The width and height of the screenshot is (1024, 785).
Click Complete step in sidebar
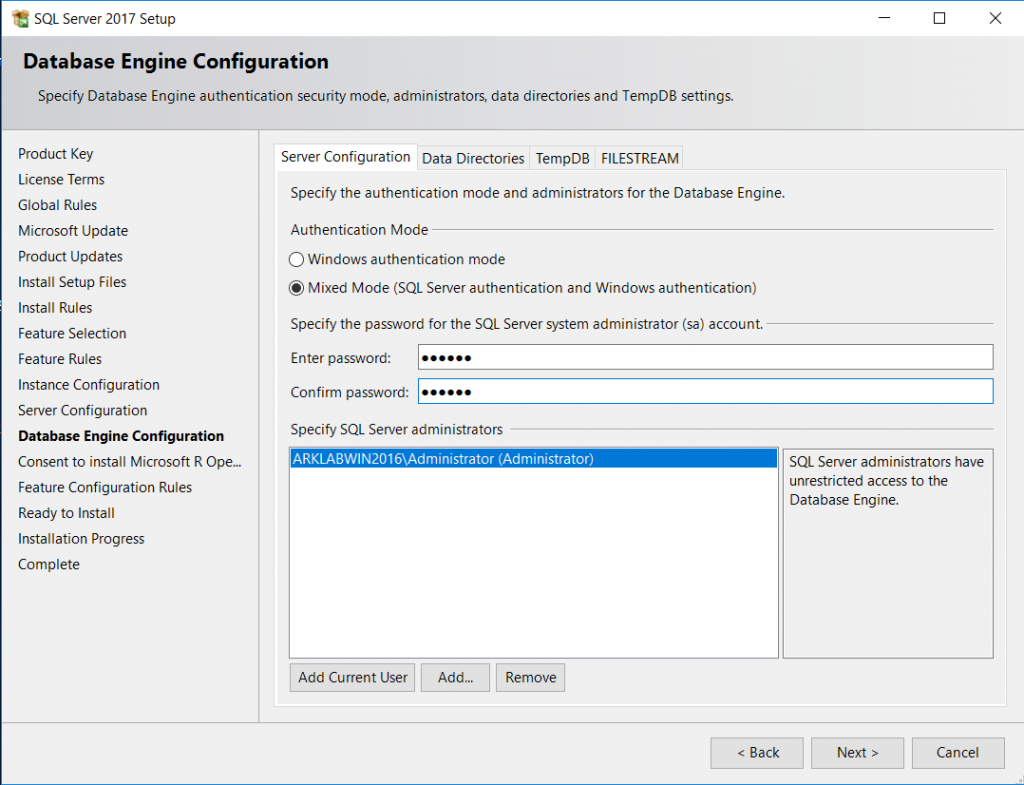tap(49, 564)
